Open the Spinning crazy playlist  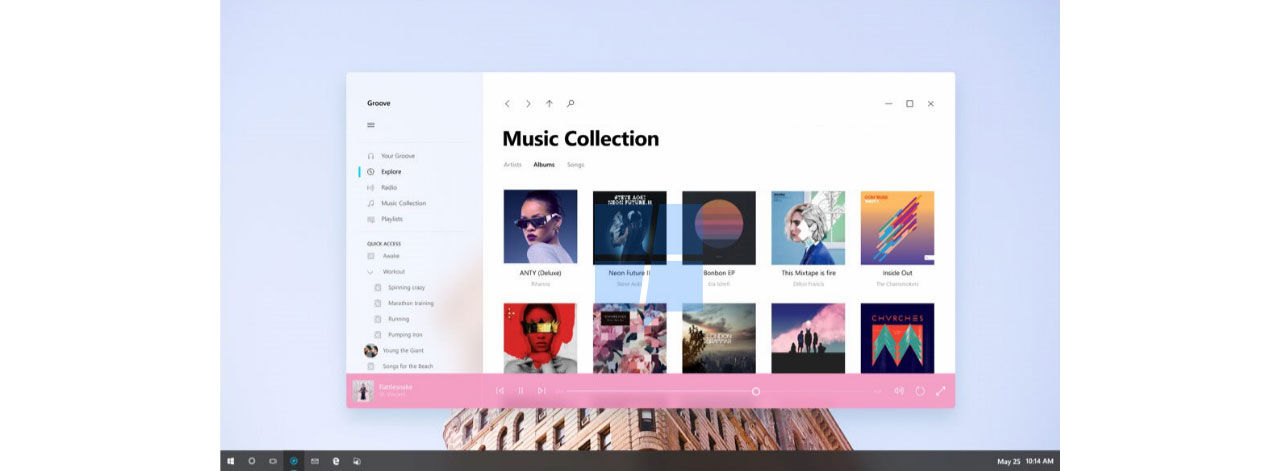coord(407,287)
